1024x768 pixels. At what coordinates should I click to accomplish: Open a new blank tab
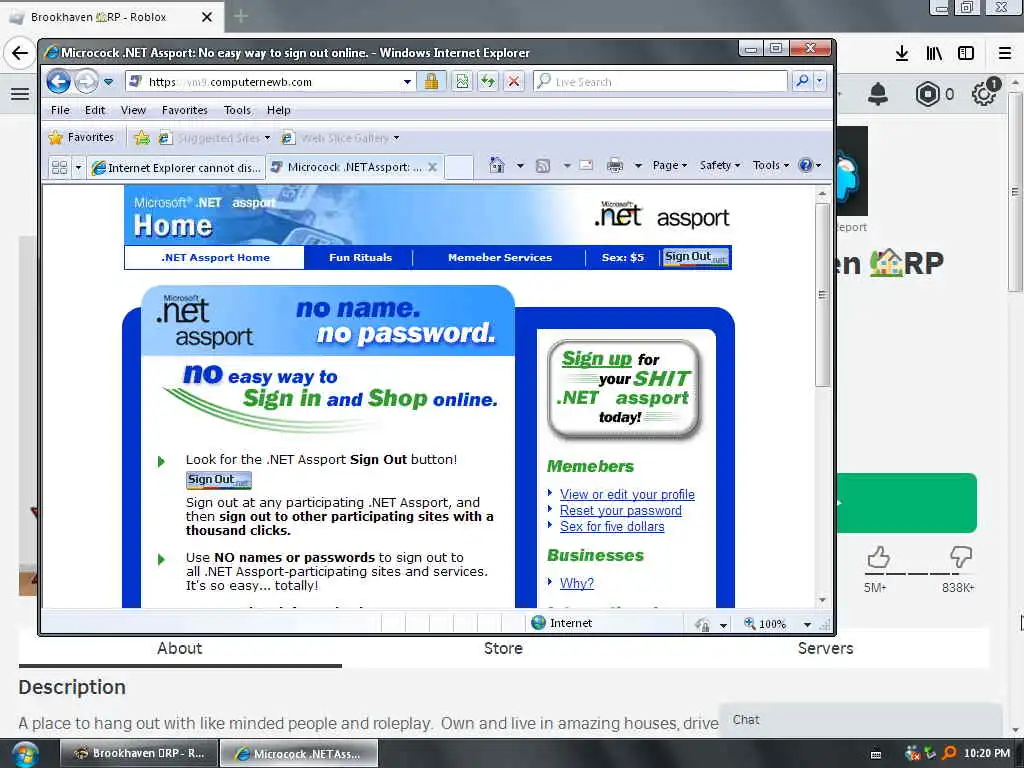pos(459,167)
